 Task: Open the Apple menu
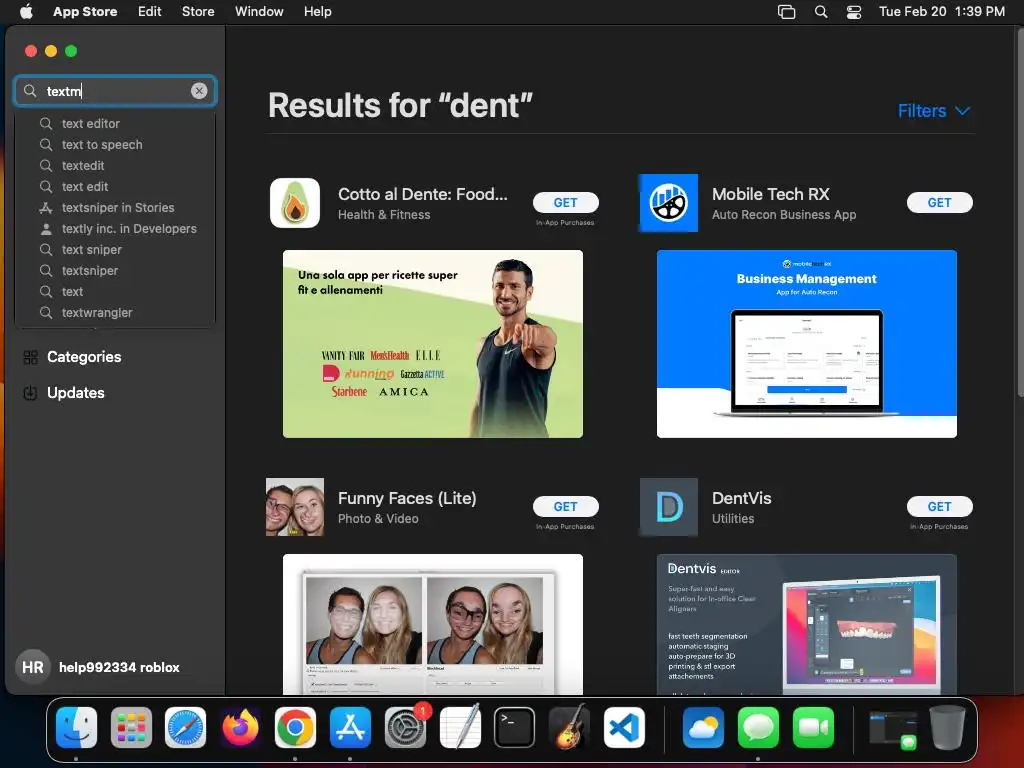pyautogui.click(x=26, y=12)
